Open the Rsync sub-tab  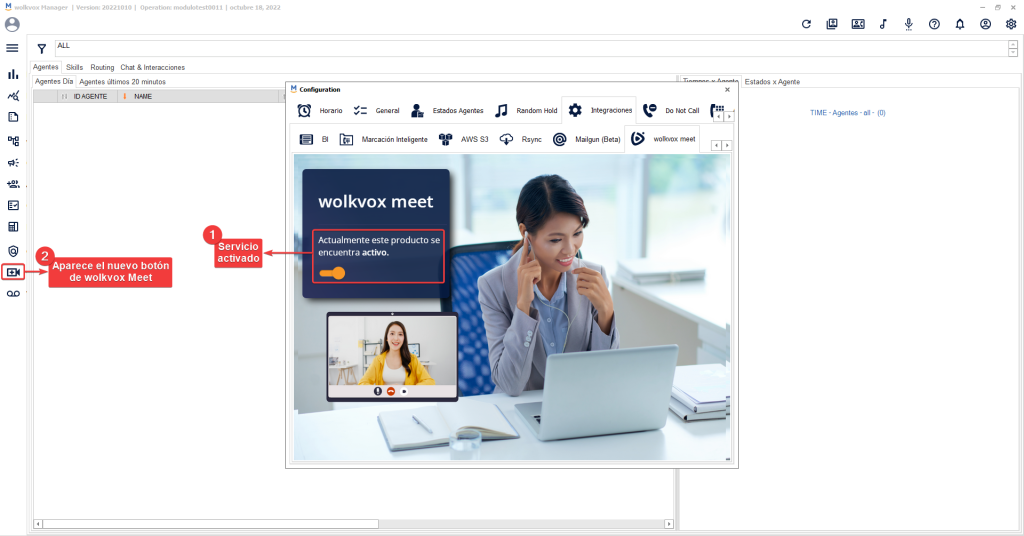tap(521, 140)
